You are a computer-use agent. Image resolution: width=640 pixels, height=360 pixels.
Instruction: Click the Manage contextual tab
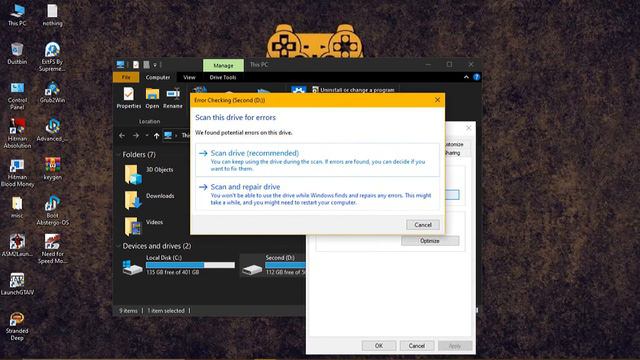coord(223,65)
